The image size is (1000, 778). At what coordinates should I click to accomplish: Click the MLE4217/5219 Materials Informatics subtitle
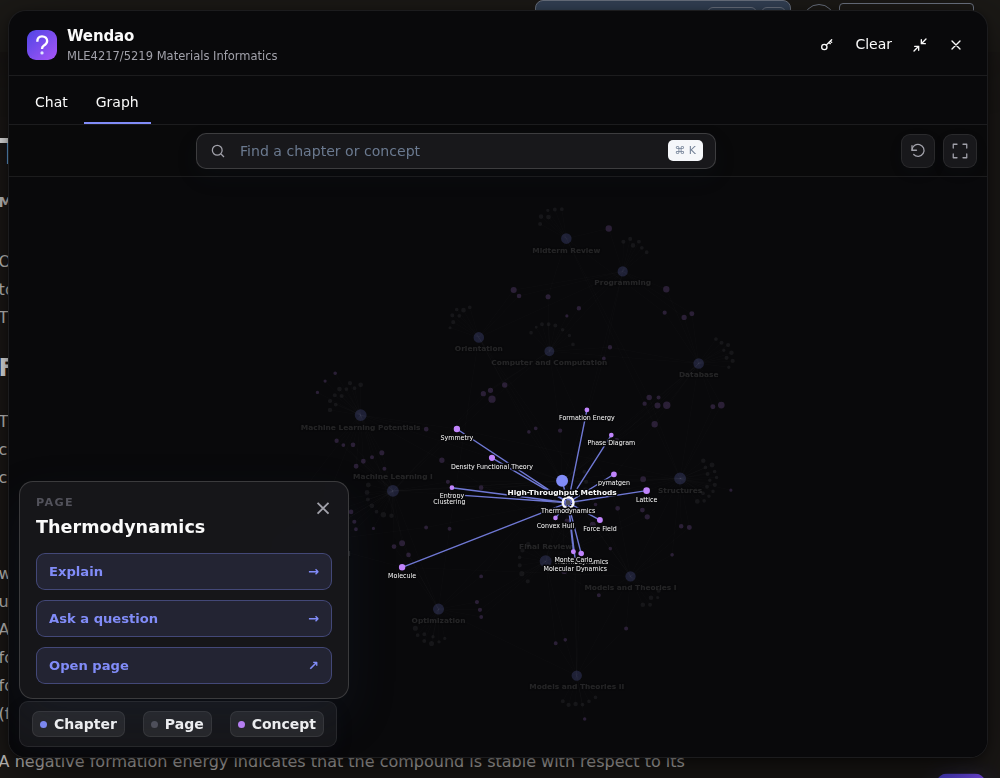[172, 55]
